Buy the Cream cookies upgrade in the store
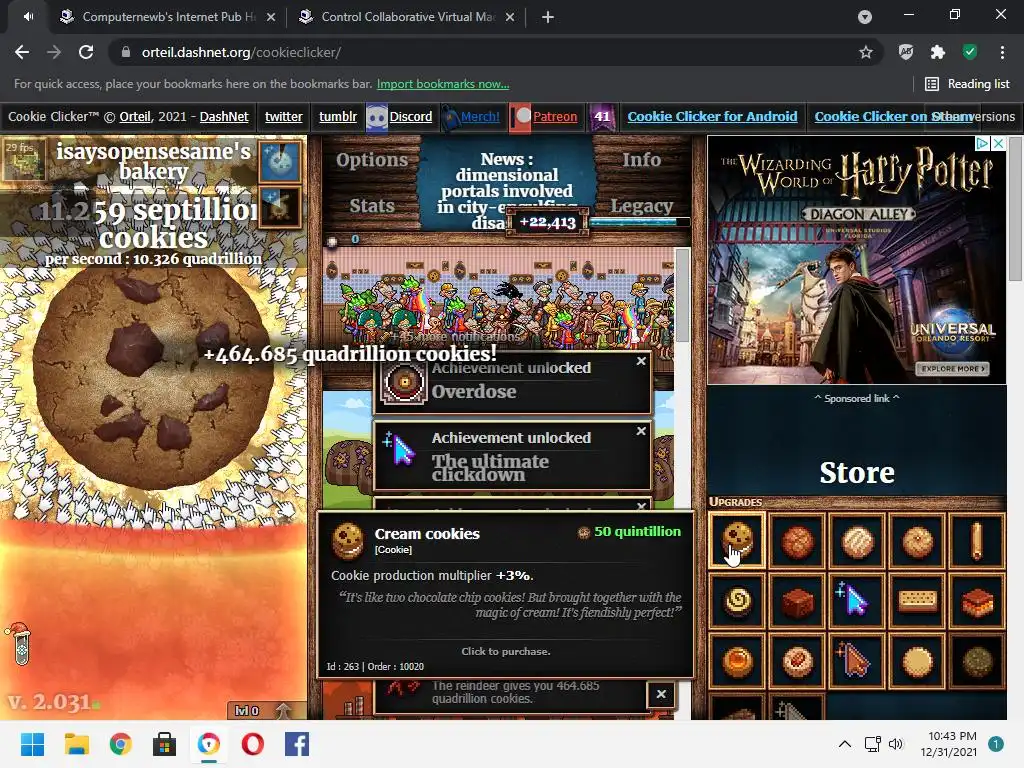The height and width of the screenshot is (768, 1024). (737, 540)
